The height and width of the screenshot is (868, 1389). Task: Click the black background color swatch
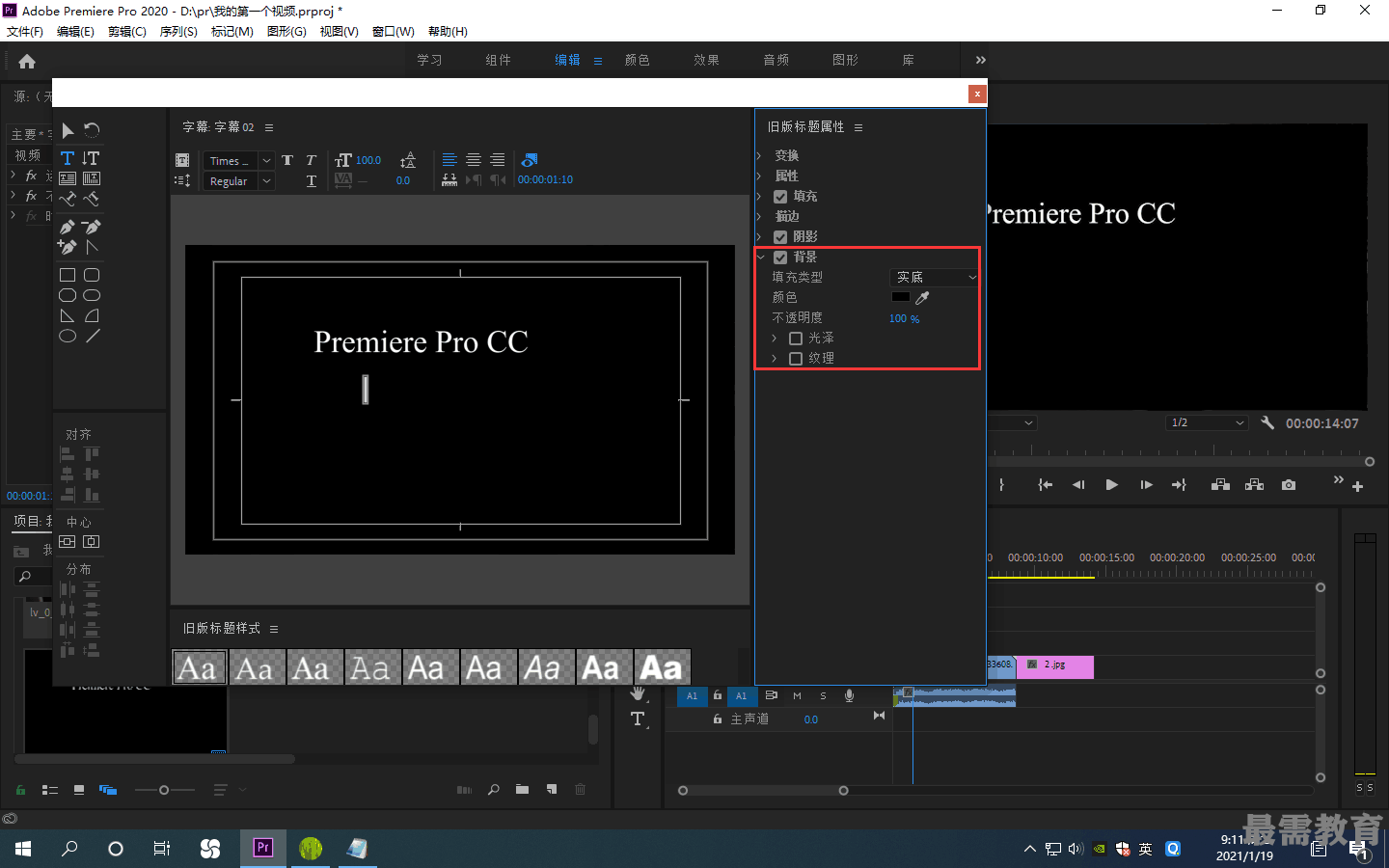pos(900,297)
